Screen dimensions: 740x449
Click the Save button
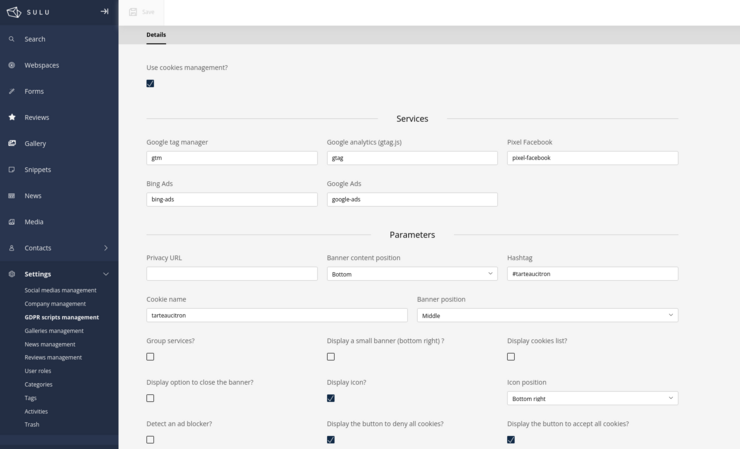coord(142,12)
